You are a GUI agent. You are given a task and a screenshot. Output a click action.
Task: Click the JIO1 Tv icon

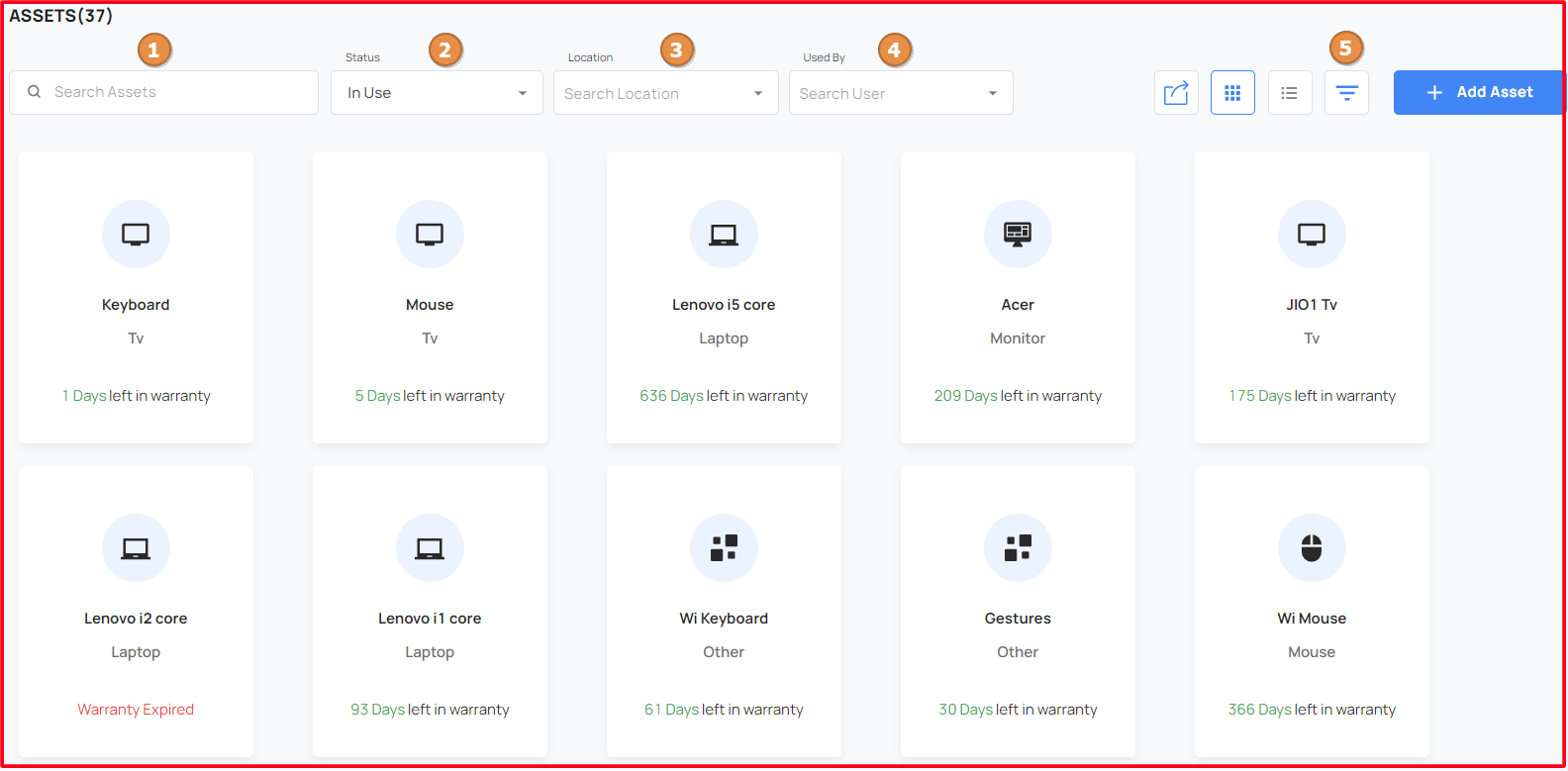pyautogui.click(x=1312, y=235)
